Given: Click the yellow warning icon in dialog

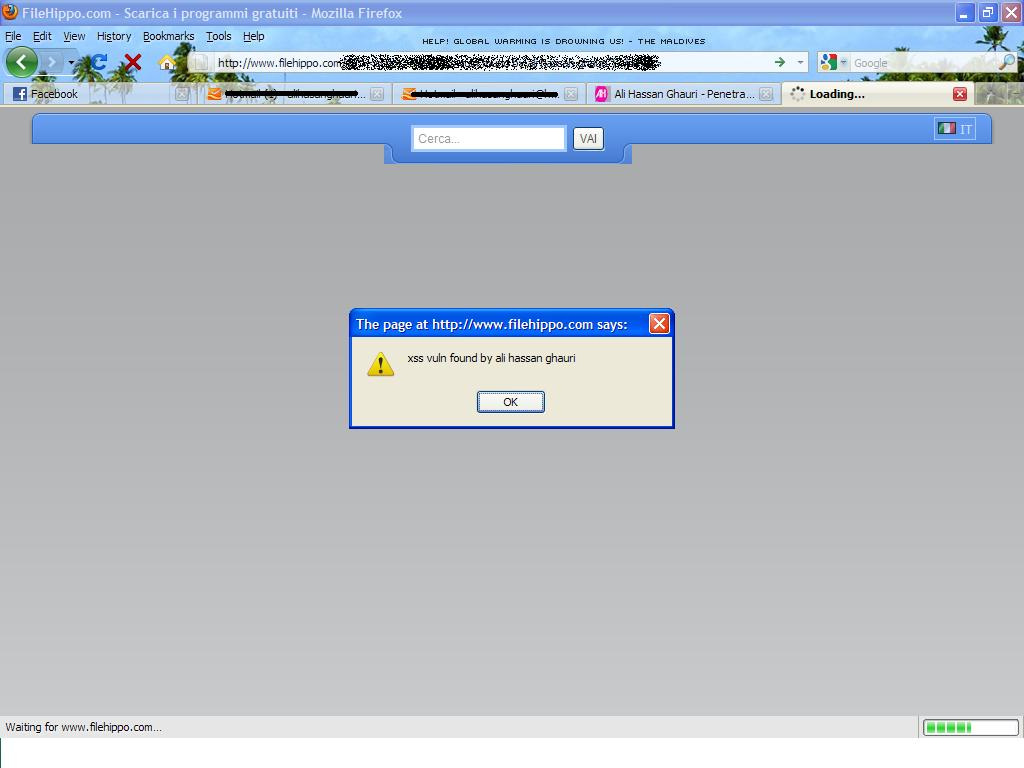Looking at the screenshot, I should point(381,364).
